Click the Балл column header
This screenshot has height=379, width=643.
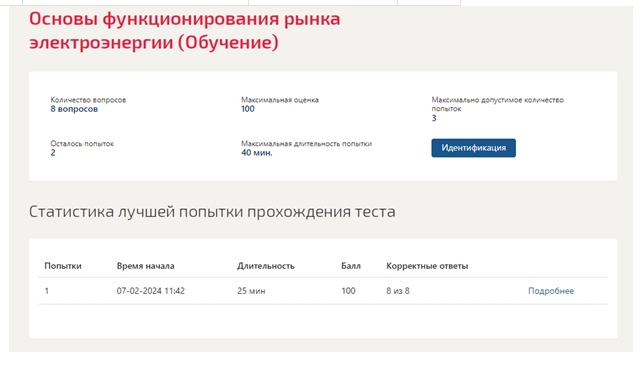[x=351, y=266]
